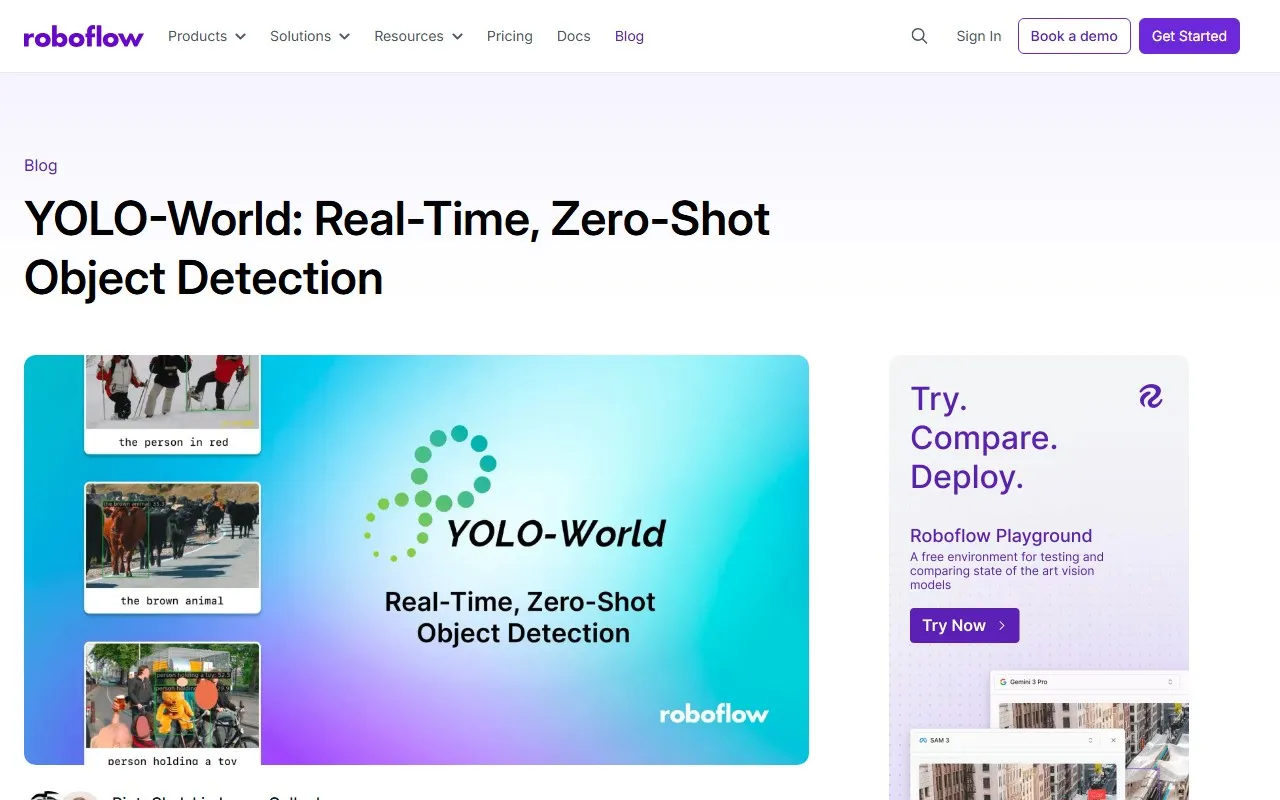
Task: Expand the Products dropdown
Action: click(x=206, y=36)
